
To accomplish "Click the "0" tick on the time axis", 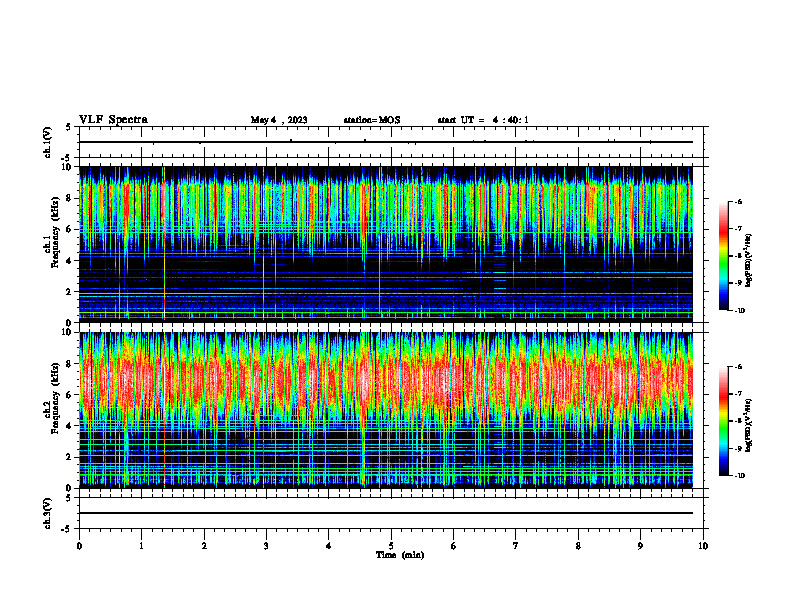I will [x=79, y=546].
